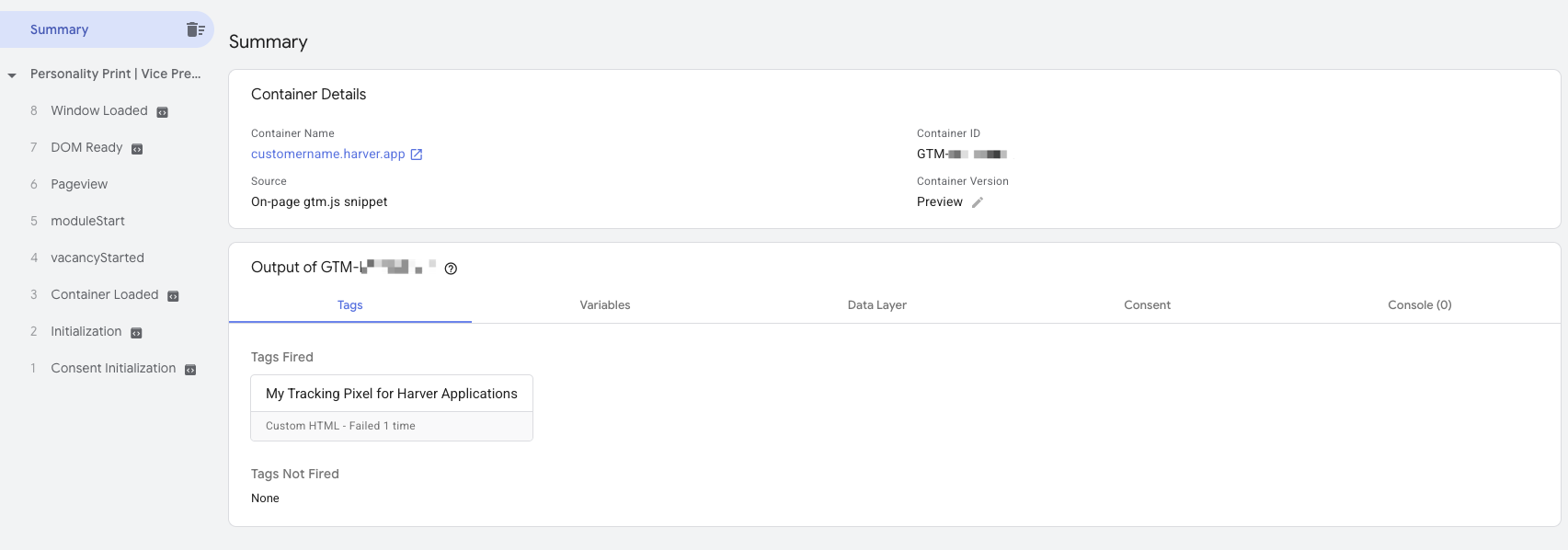This screenshot has width=1568, height=550.
Task: Collapse the Personality Print page tree
Action: pos(12,75)
